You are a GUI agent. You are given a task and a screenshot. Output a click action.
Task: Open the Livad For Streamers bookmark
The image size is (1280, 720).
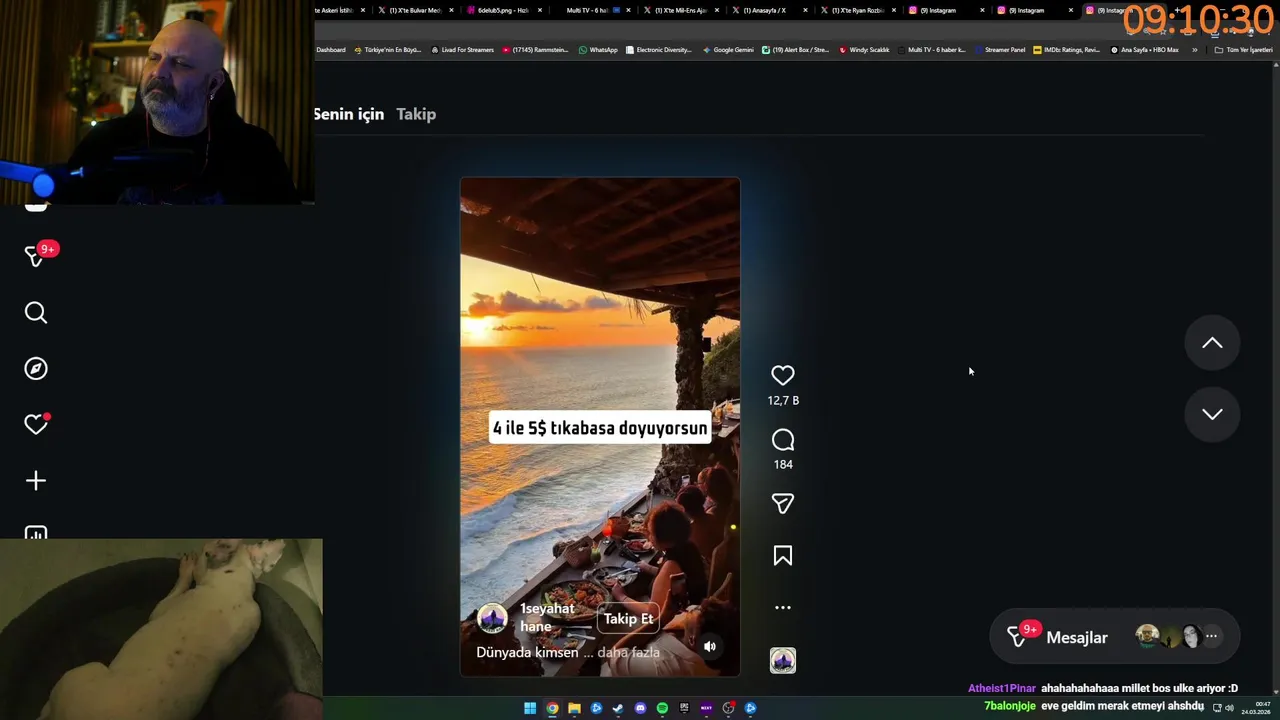tap(462, 50)
